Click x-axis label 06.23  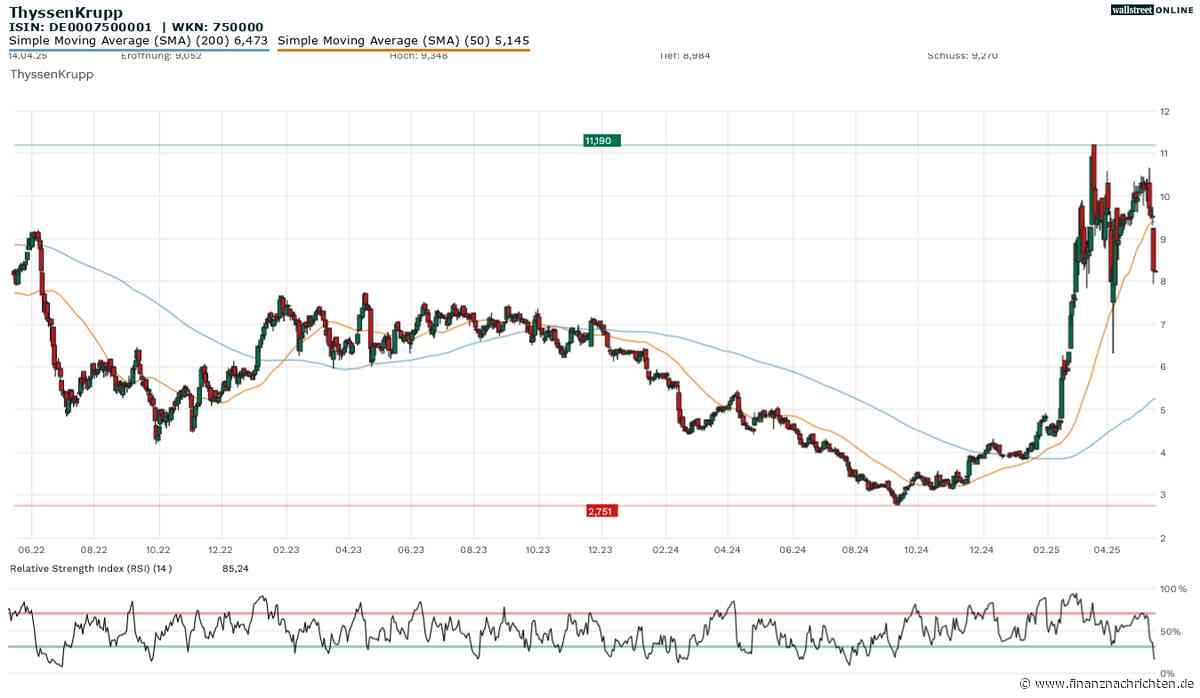411,550
